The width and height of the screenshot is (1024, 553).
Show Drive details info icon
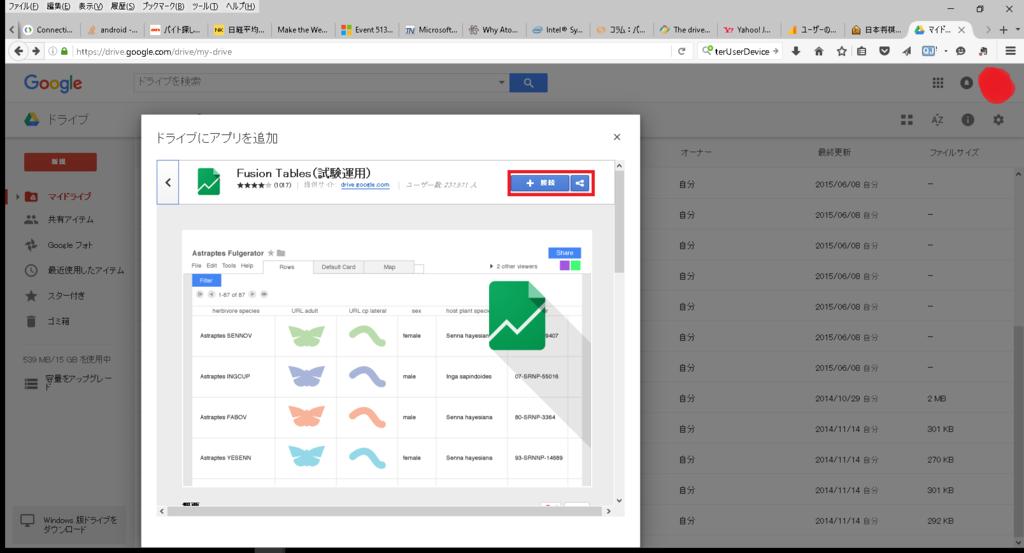(968, 120)
